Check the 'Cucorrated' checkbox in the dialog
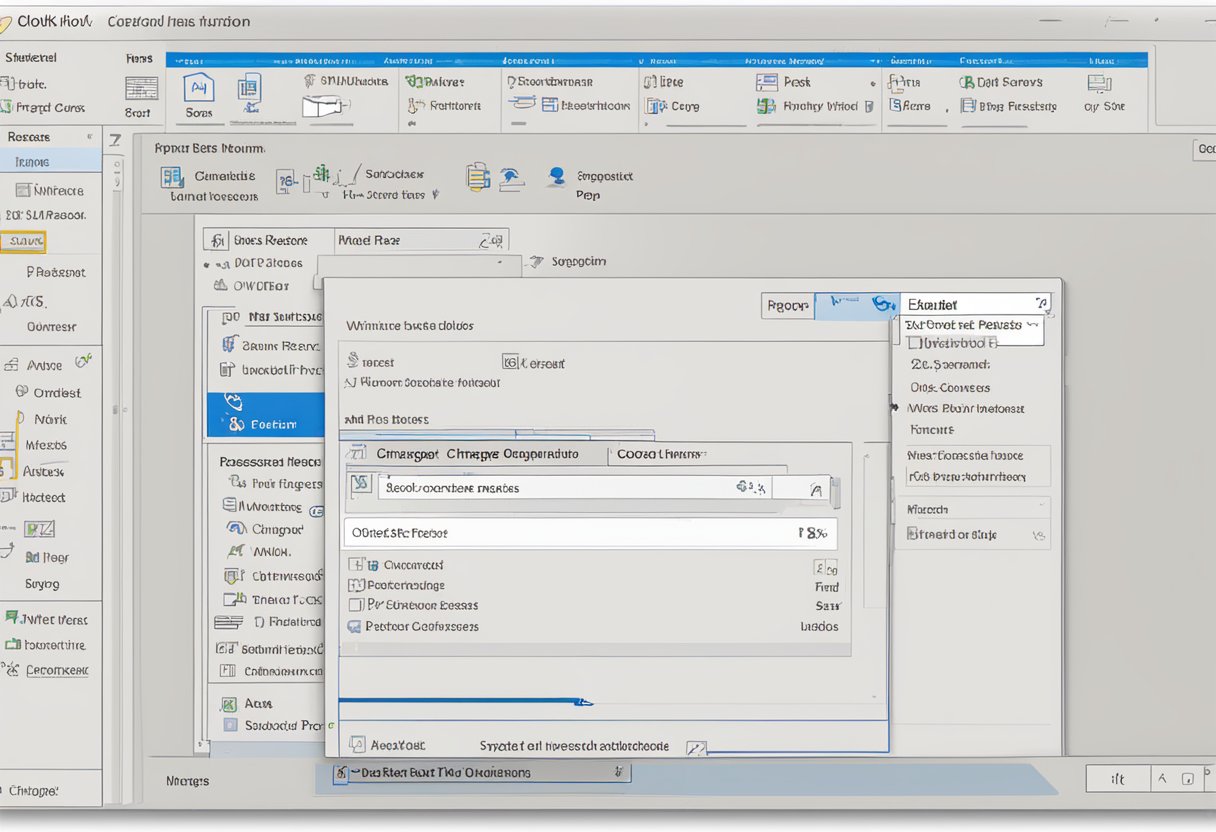This screenshot has width=1216, height=832. [357, 564]
